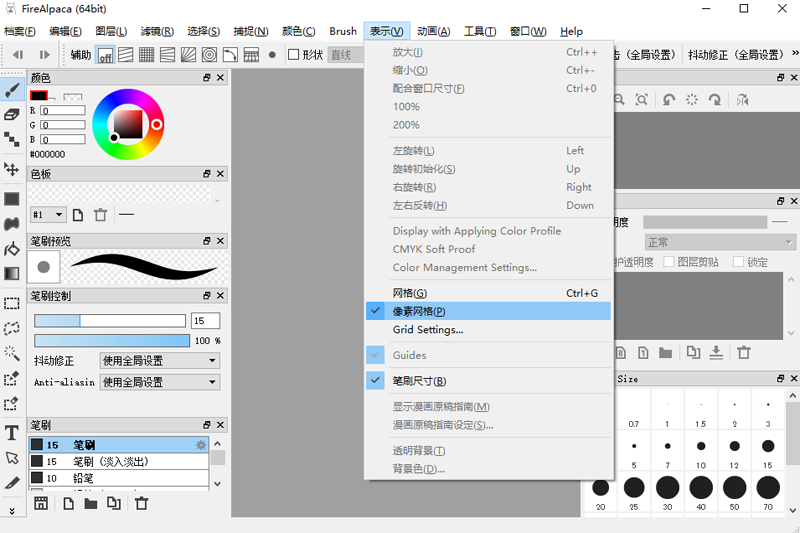Viewport: 800px width, 533px height.
Task: Activate the concentric circle snap guide
Action: tap(210, 55)
